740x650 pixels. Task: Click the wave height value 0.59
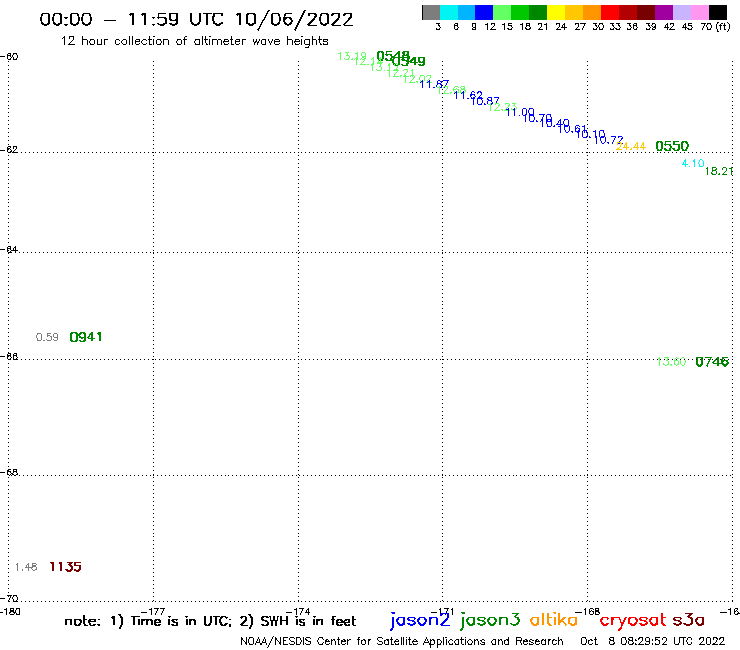click(47, 337)
